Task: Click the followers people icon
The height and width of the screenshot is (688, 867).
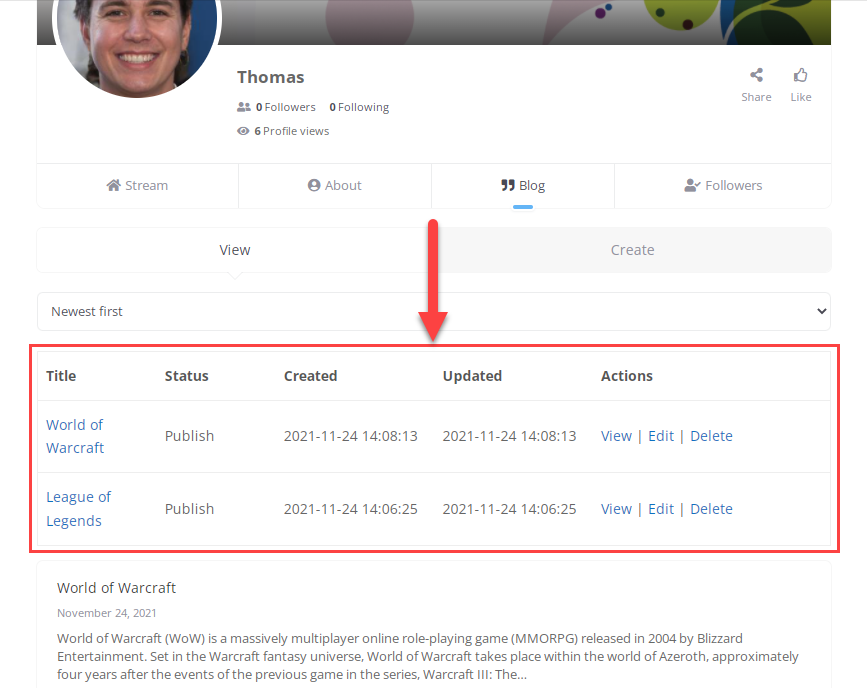Action: point(244,107)
